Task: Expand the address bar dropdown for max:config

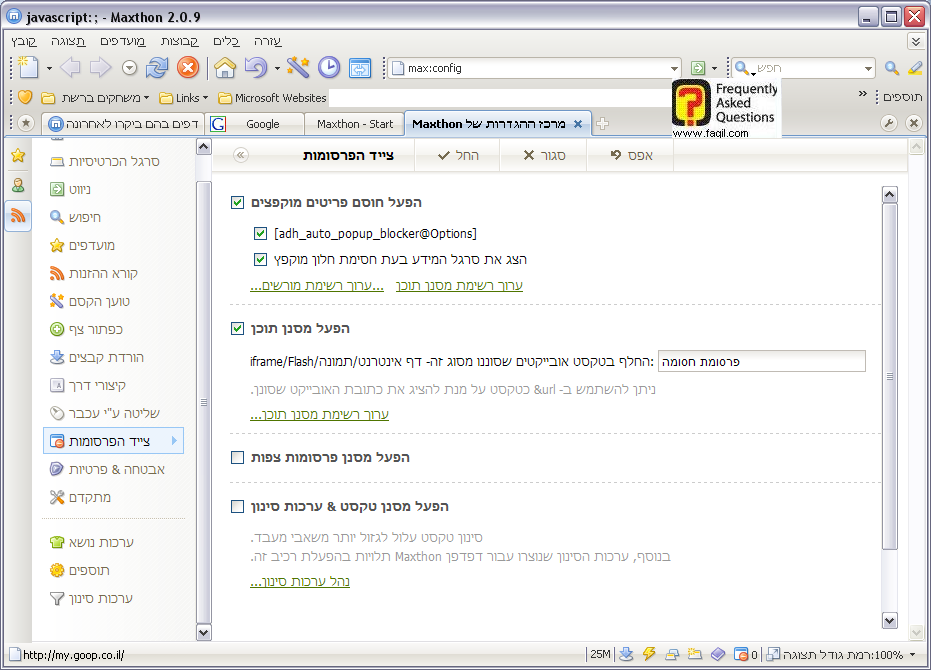Action: (674, 69)
